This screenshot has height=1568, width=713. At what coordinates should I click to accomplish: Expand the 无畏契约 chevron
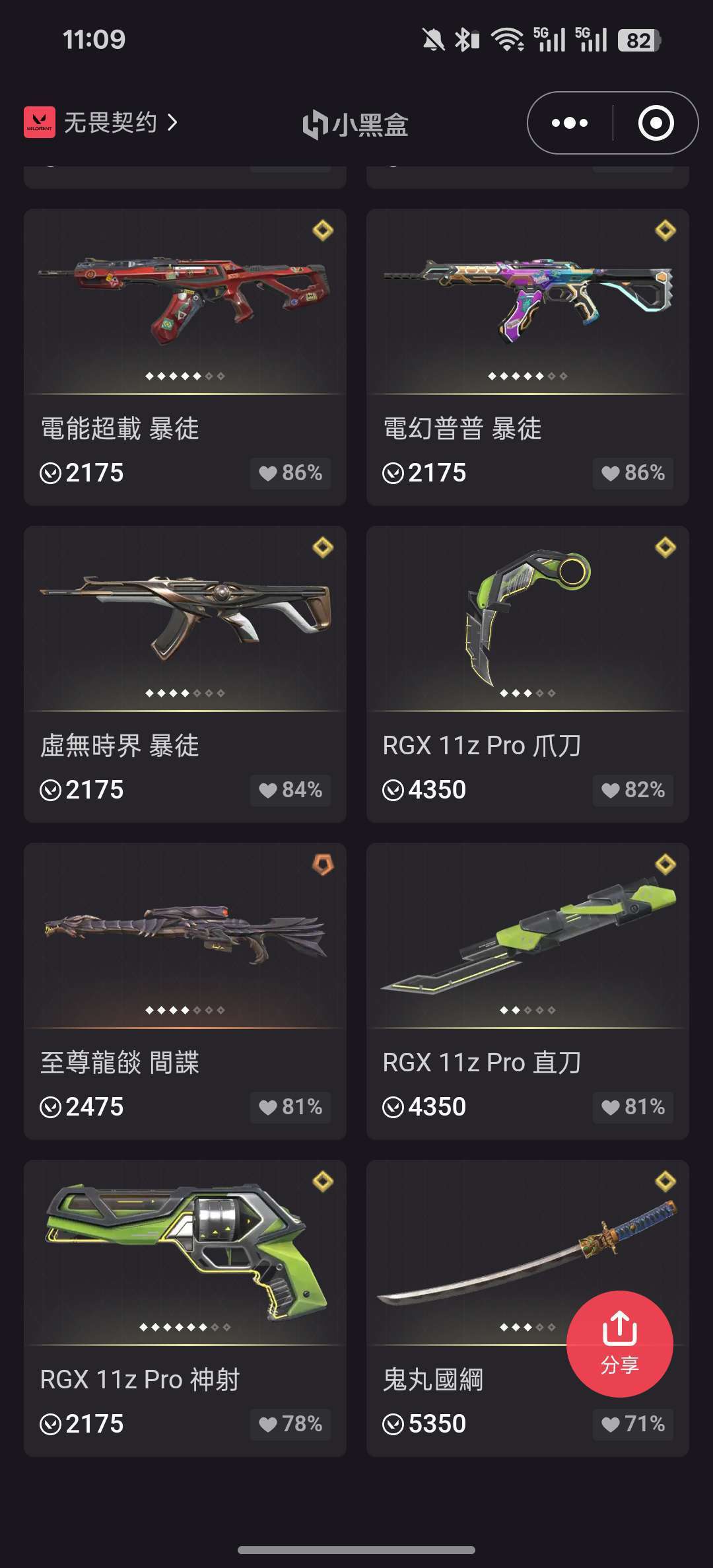pos(173,122)
